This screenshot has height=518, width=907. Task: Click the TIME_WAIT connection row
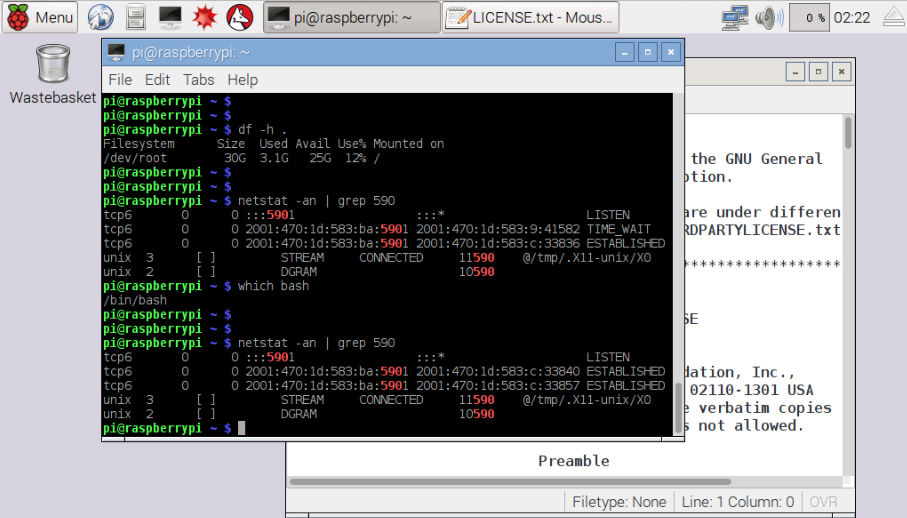click(x=377, y=229)
